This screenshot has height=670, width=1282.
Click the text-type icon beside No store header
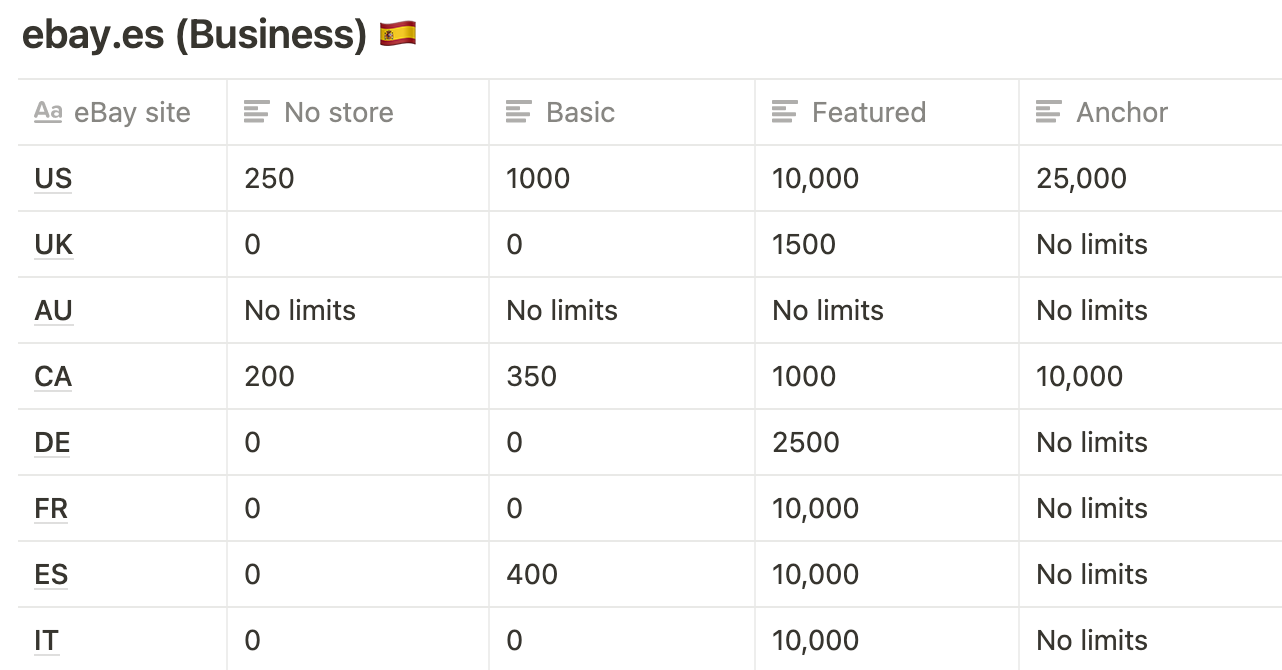tap(257, 112)
